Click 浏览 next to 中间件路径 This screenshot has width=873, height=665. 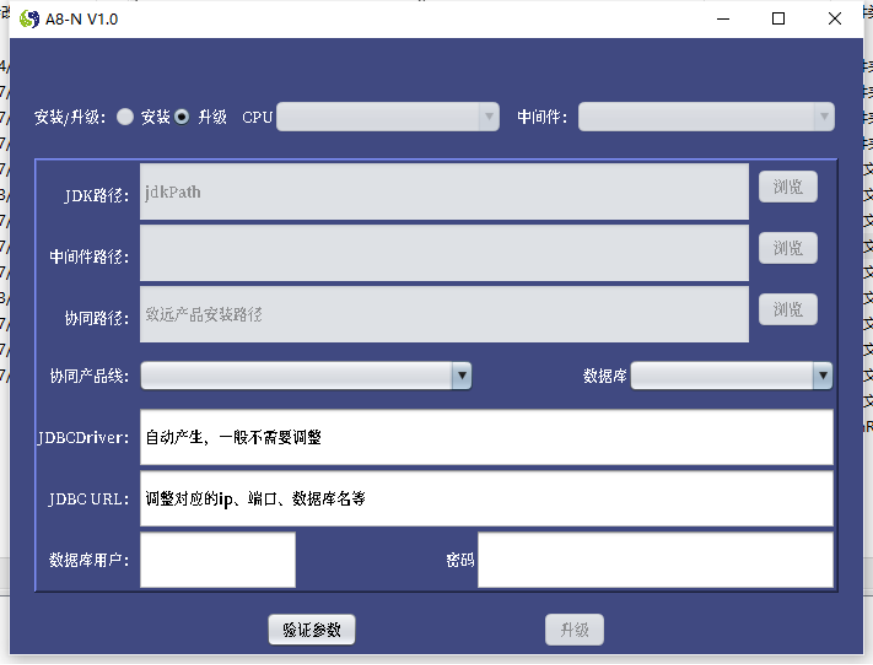tap(788, 248)
